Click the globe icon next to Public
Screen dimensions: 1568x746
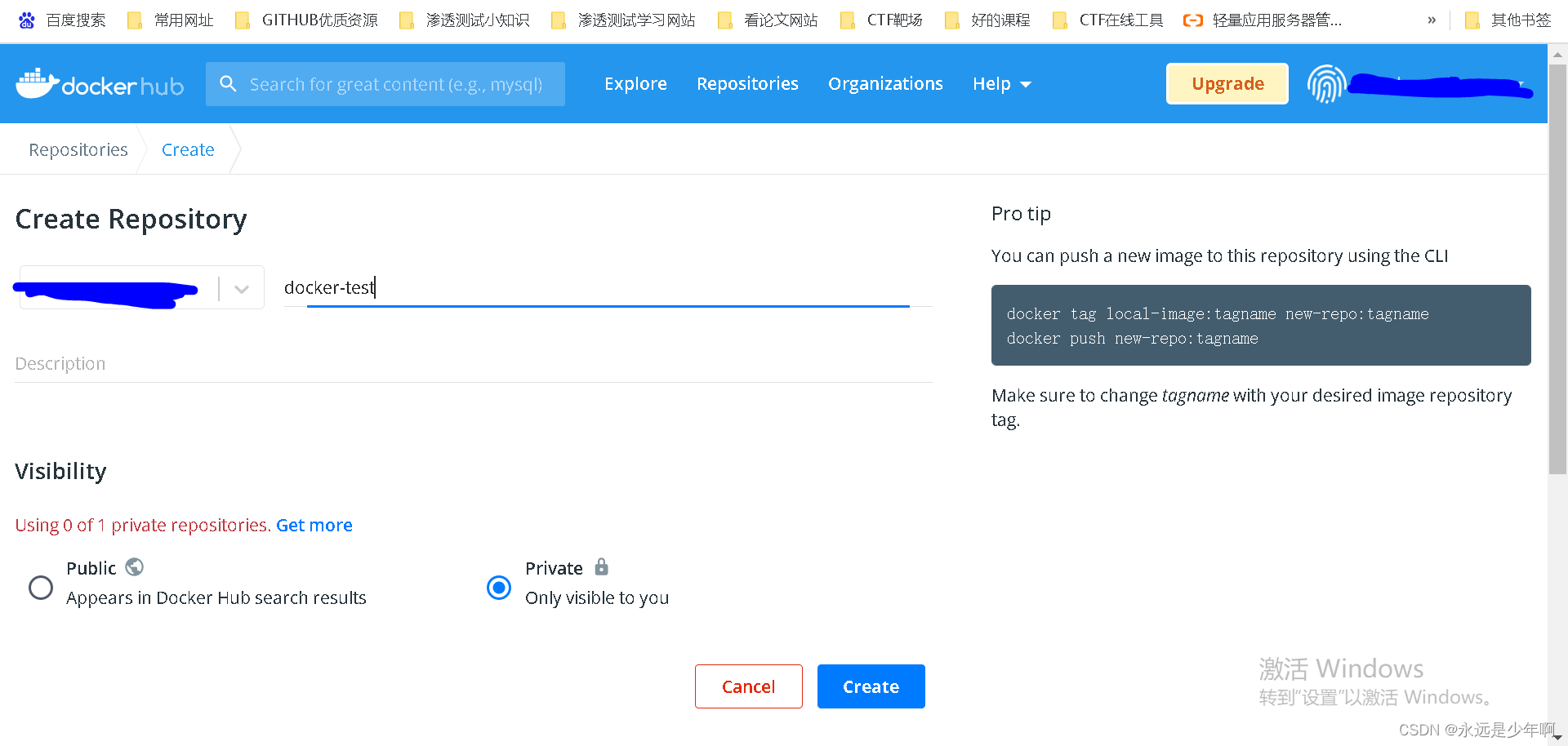(x=135, y=566)
